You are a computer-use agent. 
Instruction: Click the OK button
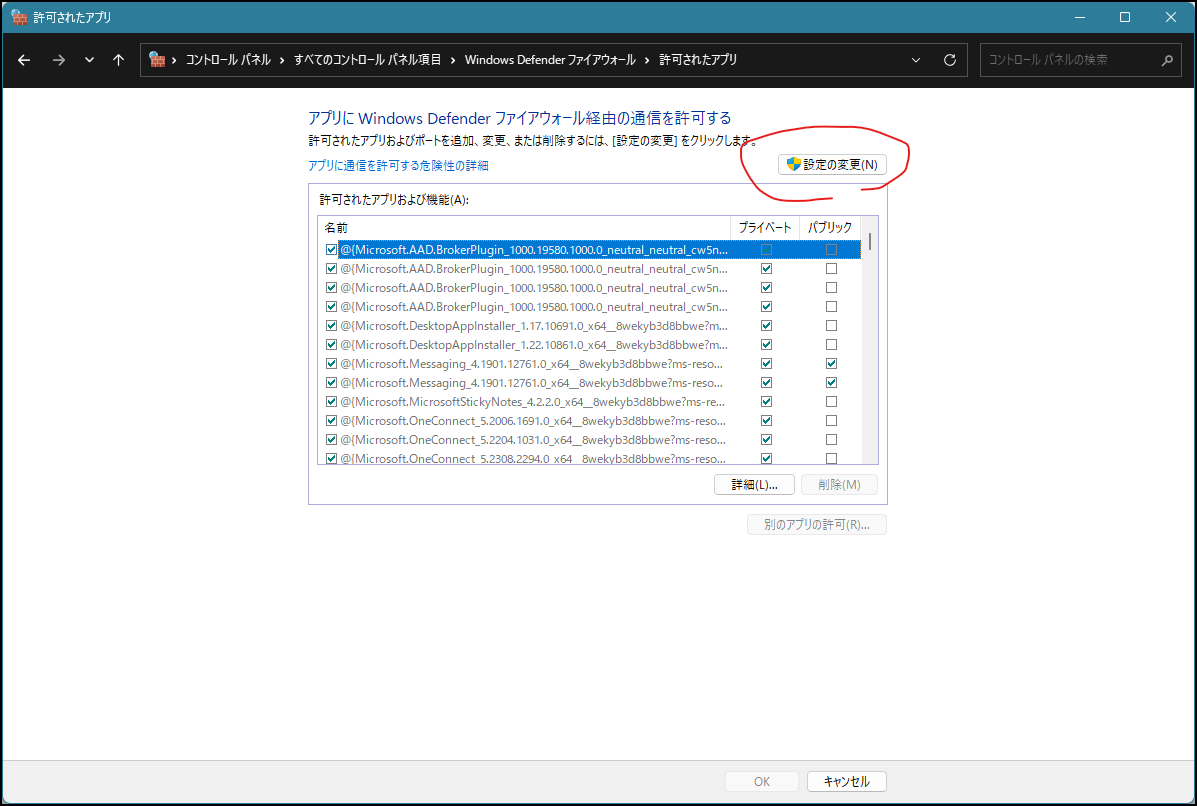[762, 782]
